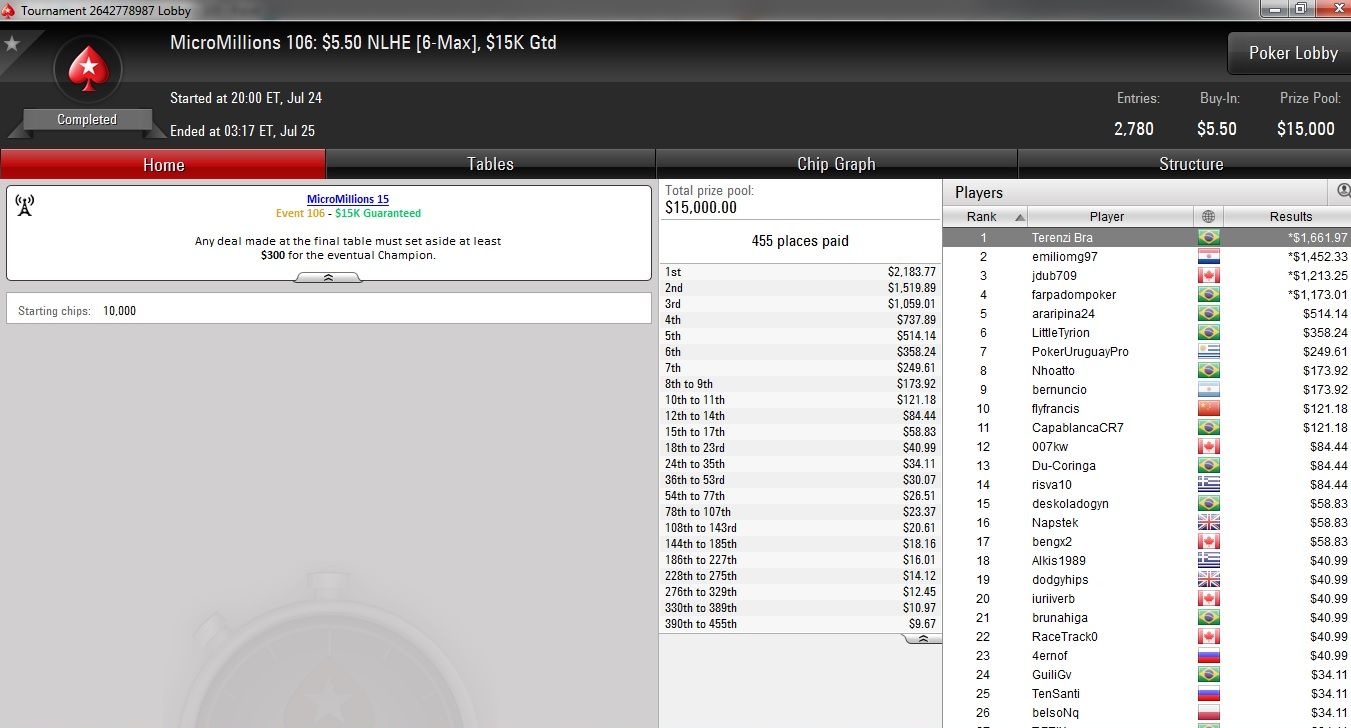
Task: Click the globe country column icon
Action: [x=1208, y=216]
